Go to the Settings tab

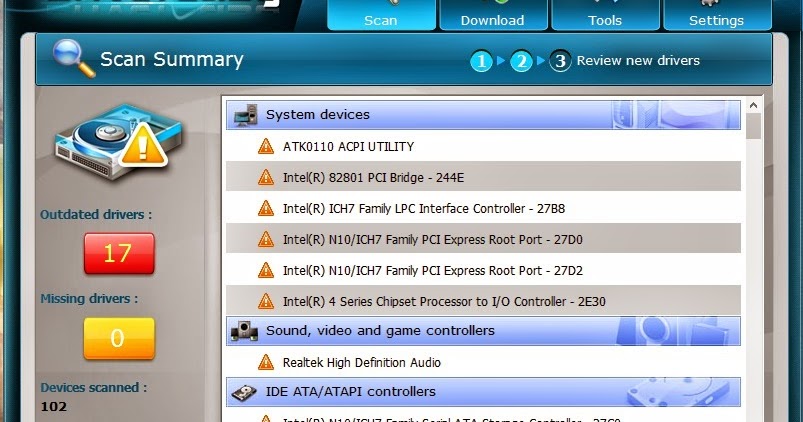click(x=716, y=15)
